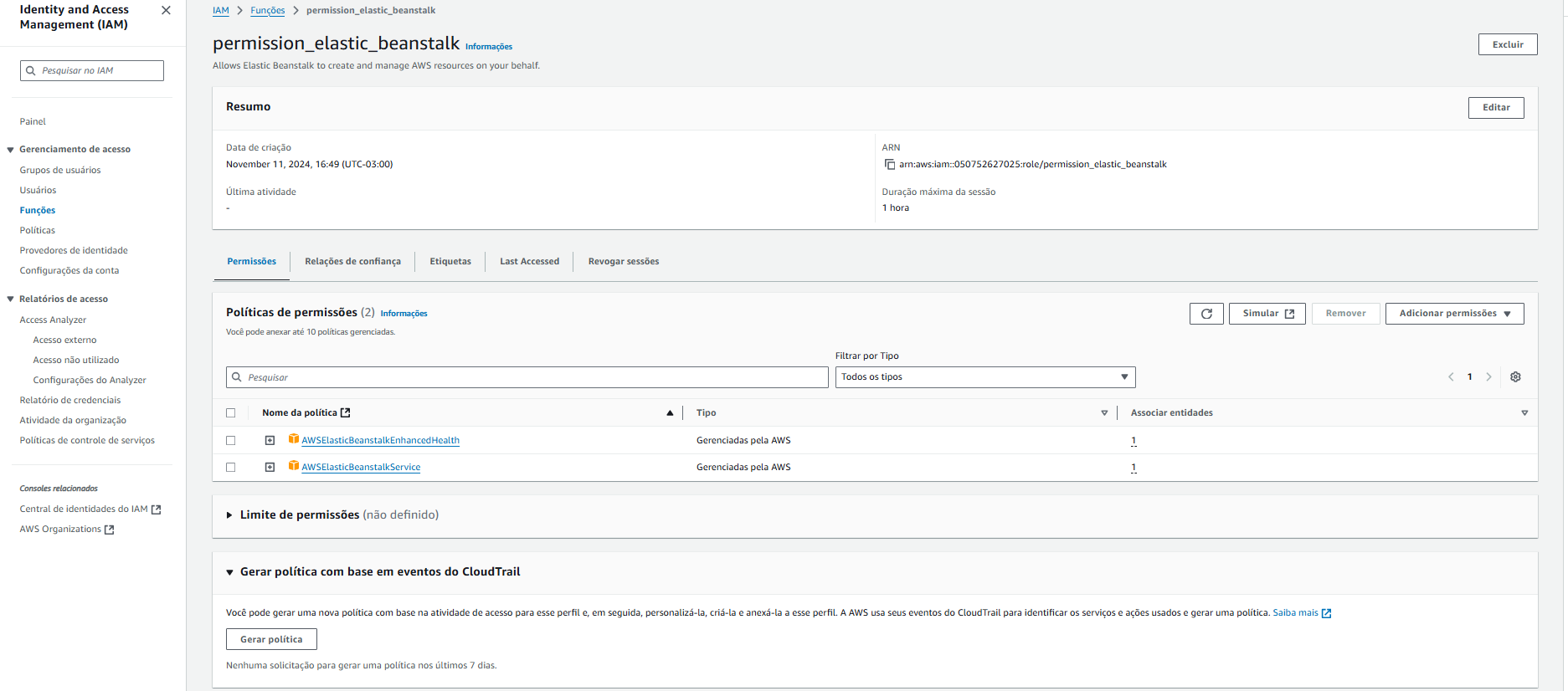Click associated entities count for AWSElasticBeanstalkService

1134,468
